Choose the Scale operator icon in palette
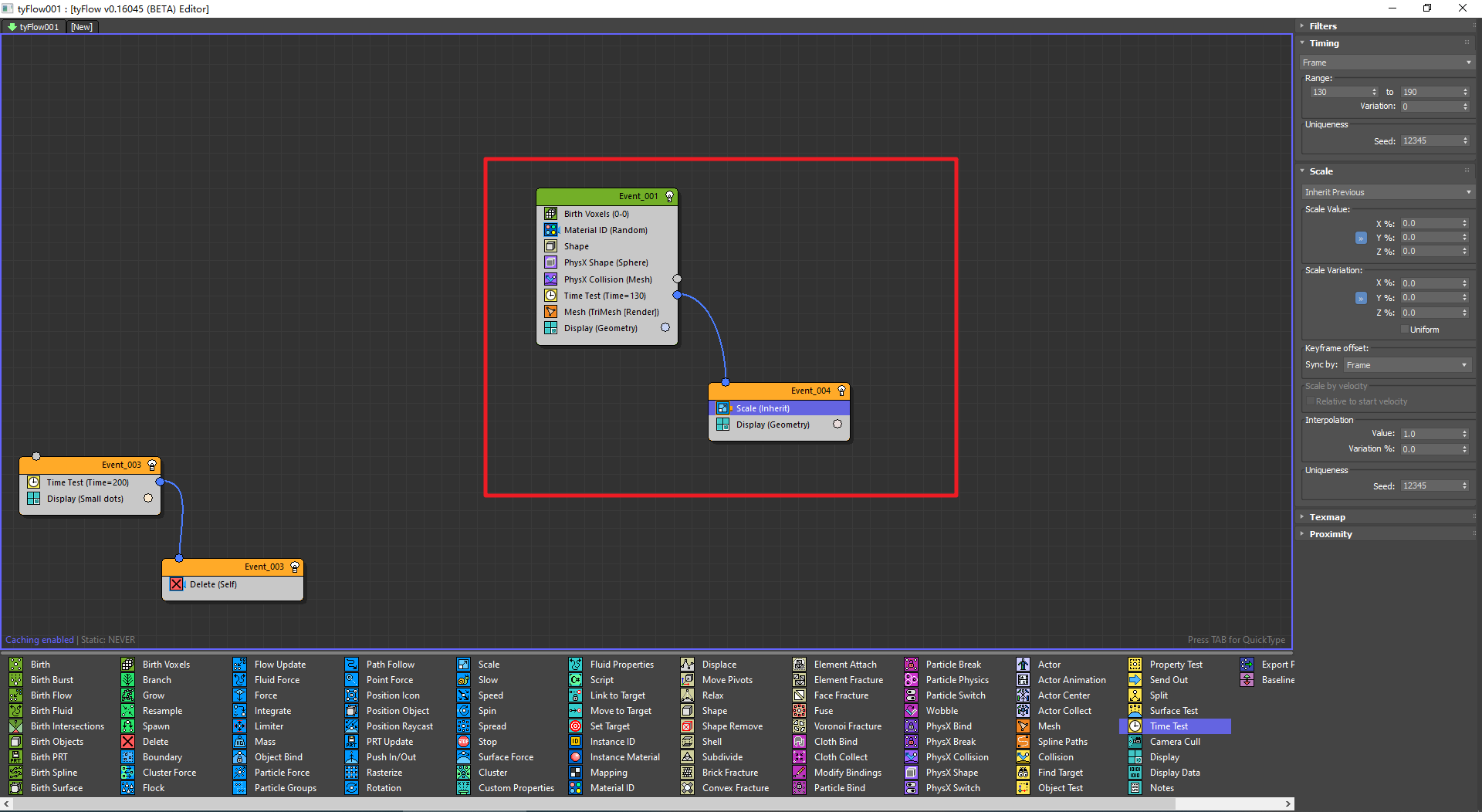 click(x=464, y=665)
